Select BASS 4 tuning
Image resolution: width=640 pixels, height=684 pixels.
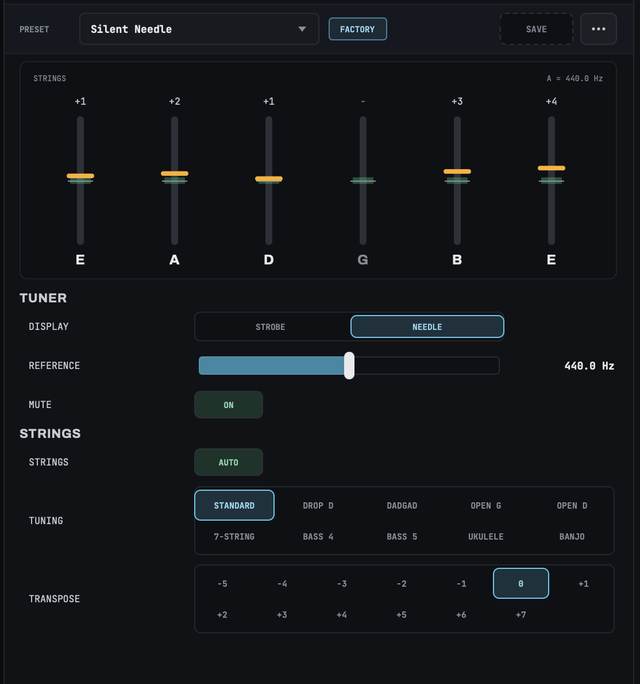318,537
